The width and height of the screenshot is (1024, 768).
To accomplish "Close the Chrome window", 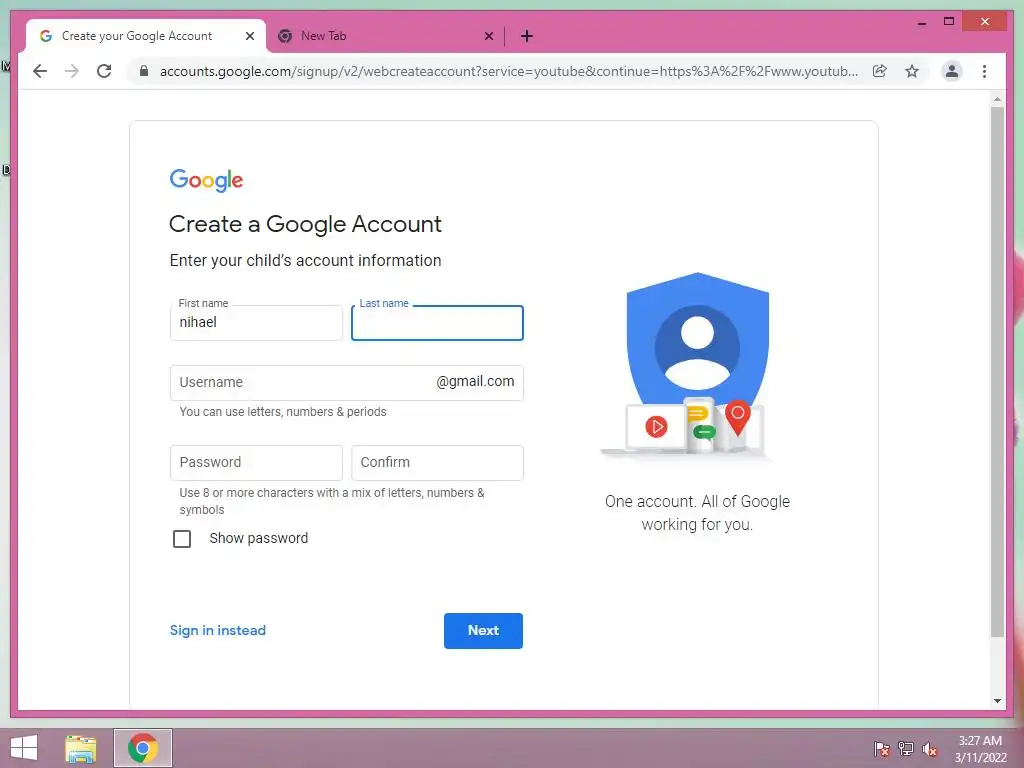I will coord(985,22).
